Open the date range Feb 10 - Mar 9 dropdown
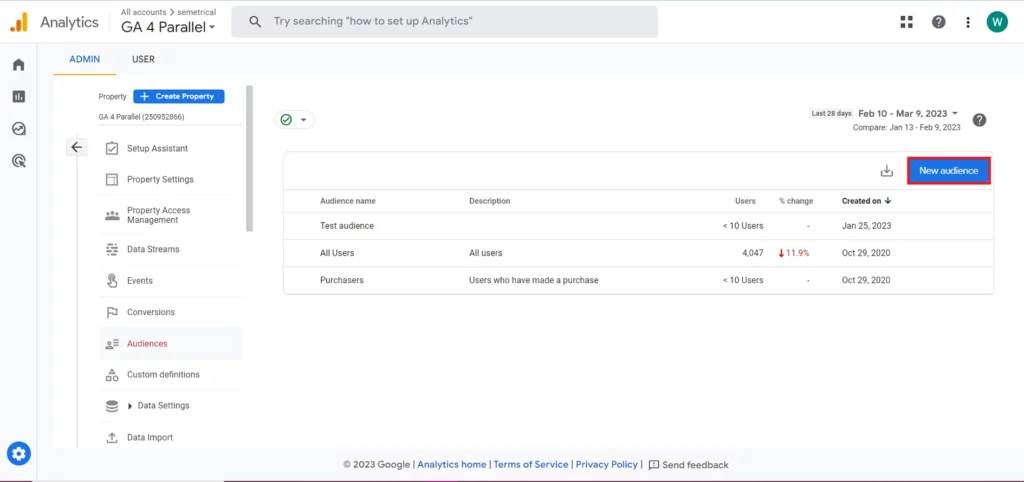 [x=908, y=114]
